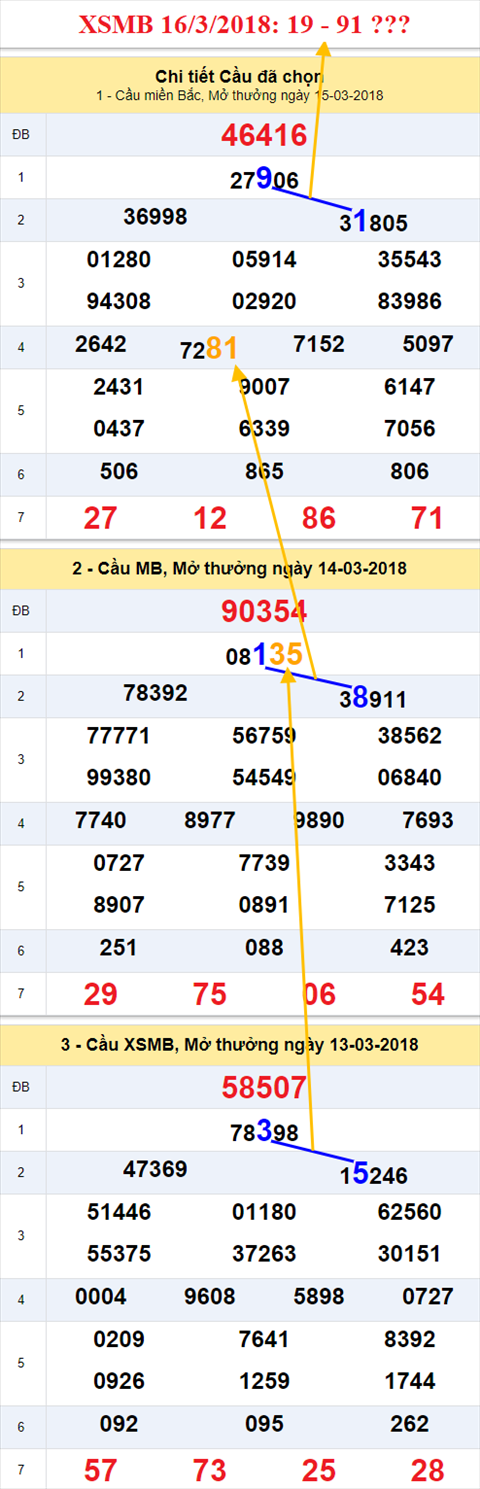Select third prize number 37263

[264, 1253]
